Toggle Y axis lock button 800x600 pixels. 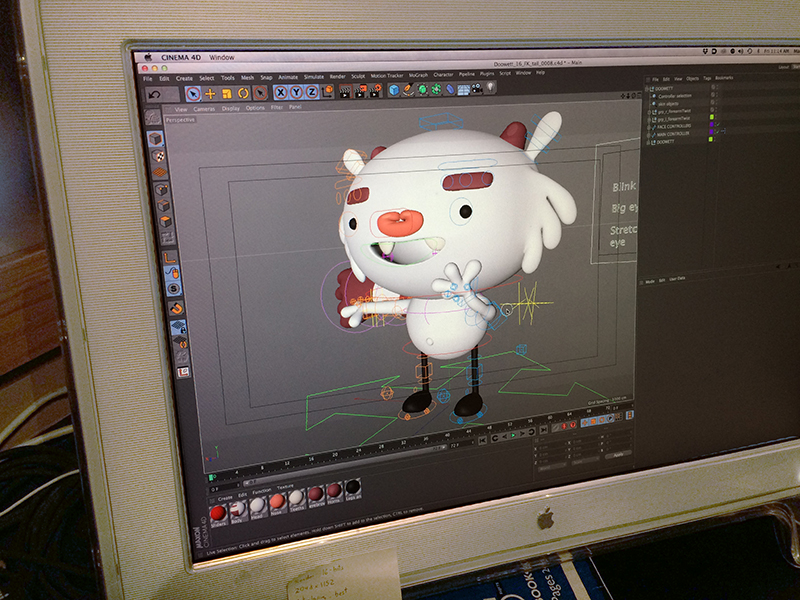[x=296, y=92]
